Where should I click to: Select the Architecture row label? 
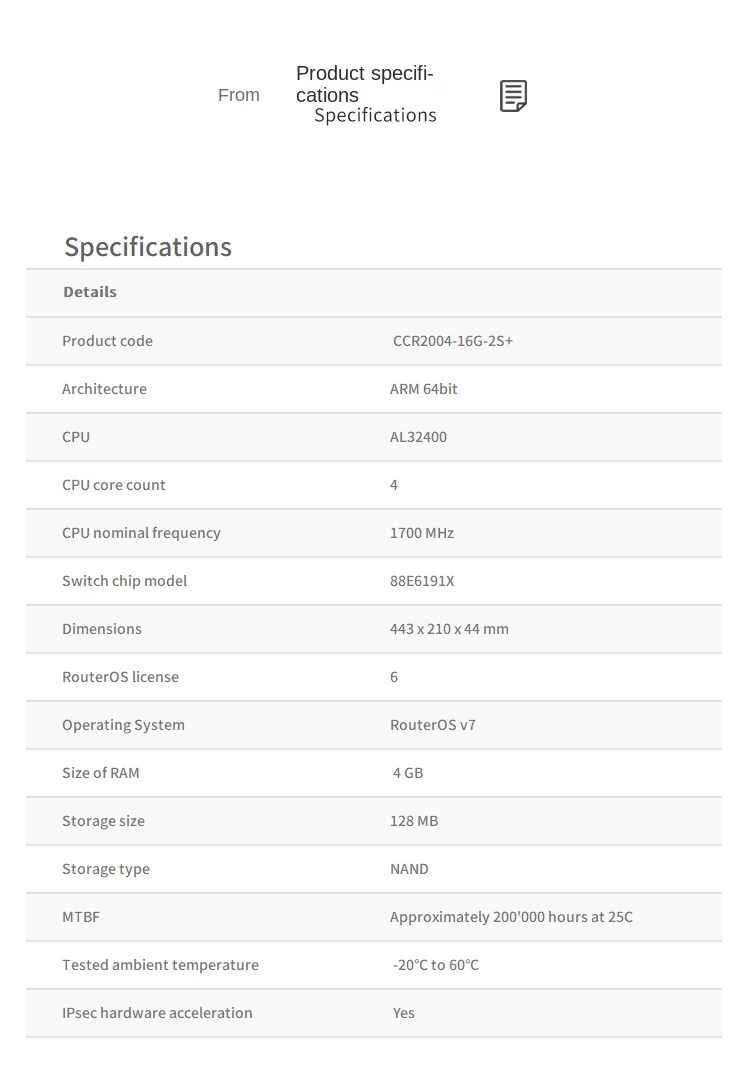tap(104, 389)
